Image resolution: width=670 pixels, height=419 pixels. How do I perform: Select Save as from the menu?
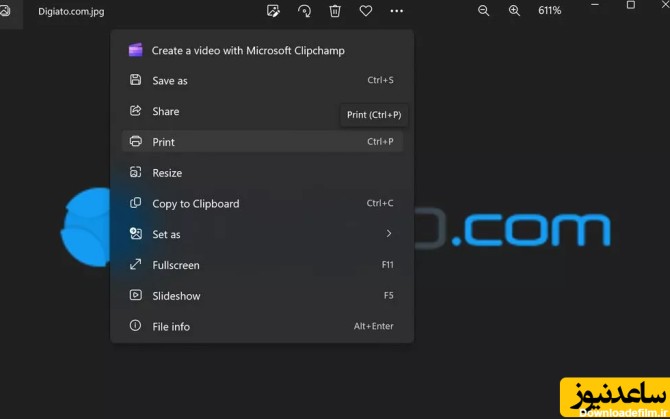pos(262,80)
